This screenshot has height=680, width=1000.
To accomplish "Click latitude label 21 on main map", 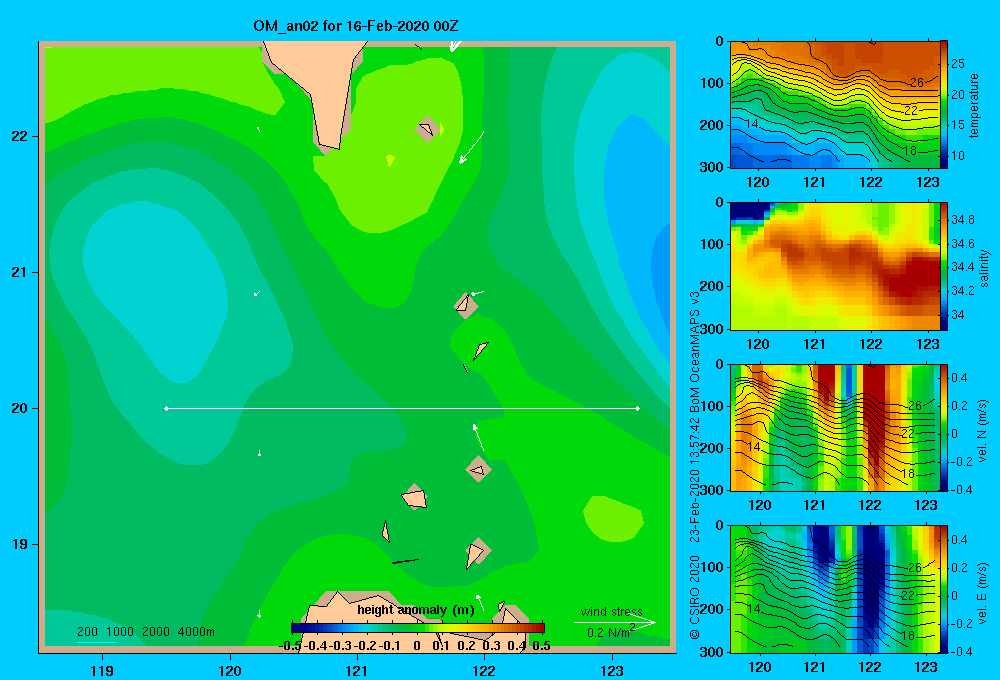I will point(20,272).
